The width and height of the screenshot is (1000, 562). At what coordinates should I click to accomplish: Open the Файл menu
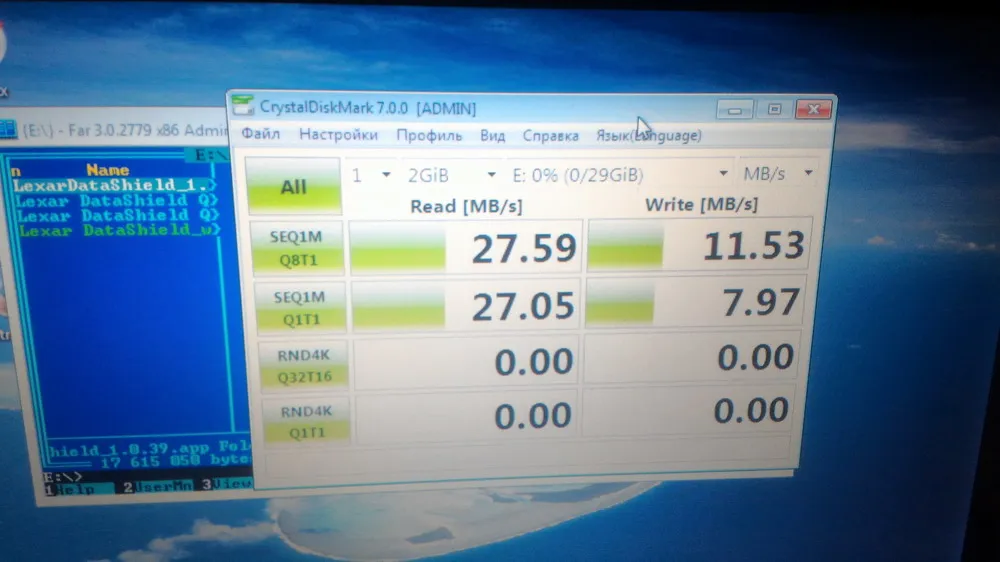click(x=260, y=134)
